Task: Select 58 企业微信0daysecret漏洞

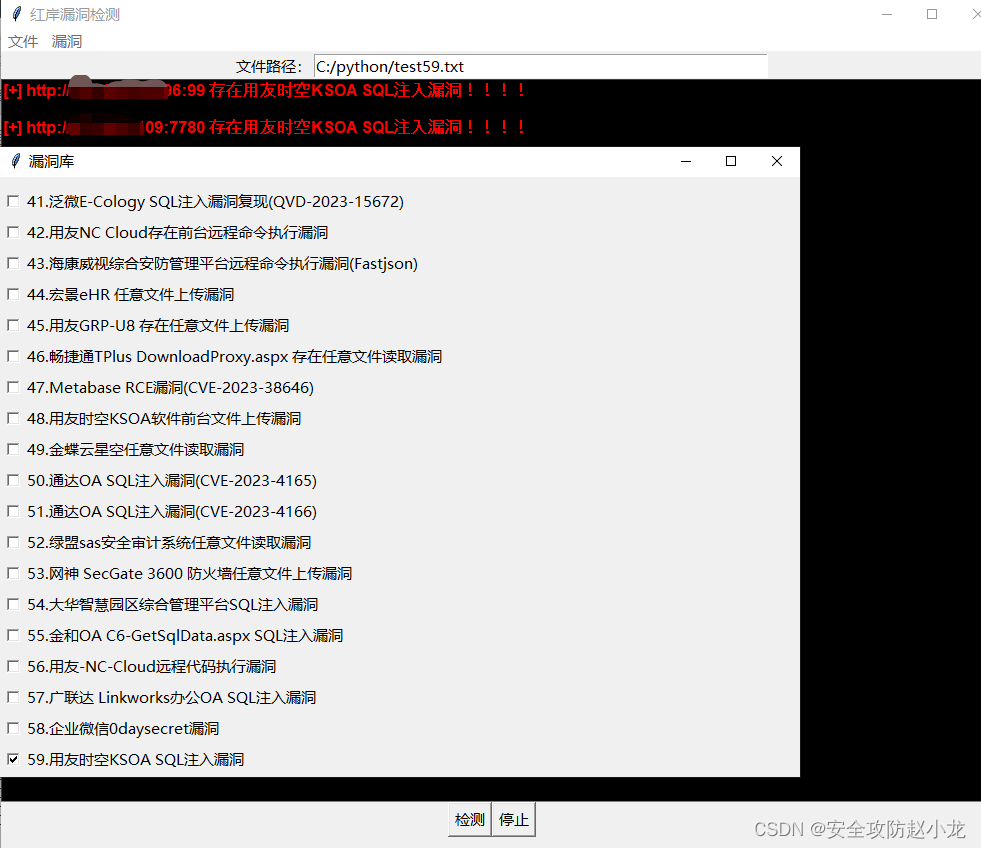Action: (x=13, y=728)
